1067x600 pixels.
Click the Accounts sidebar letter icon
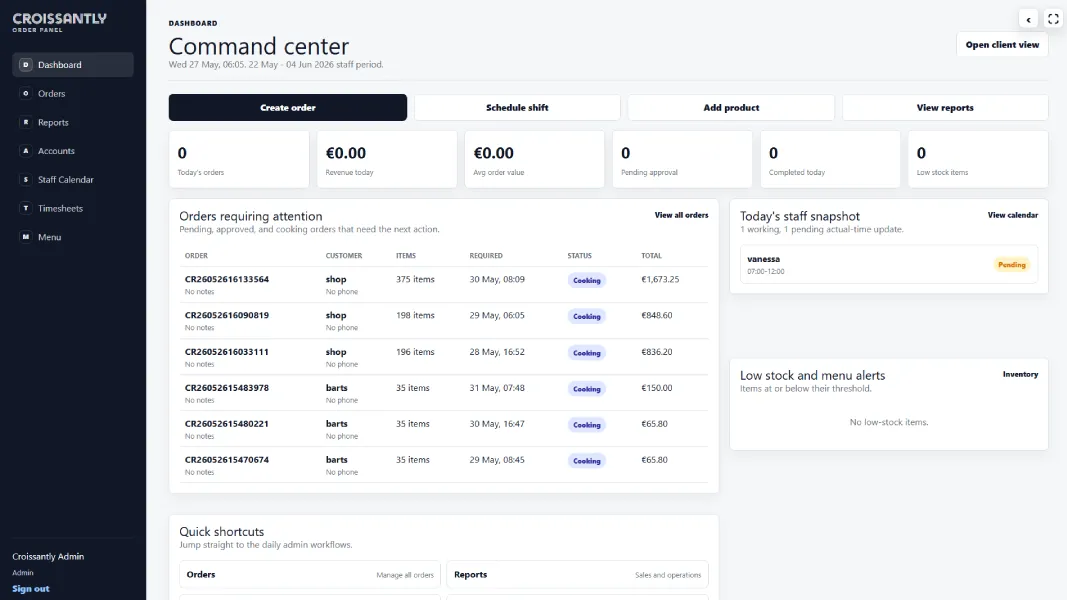[x=26, y=151]
